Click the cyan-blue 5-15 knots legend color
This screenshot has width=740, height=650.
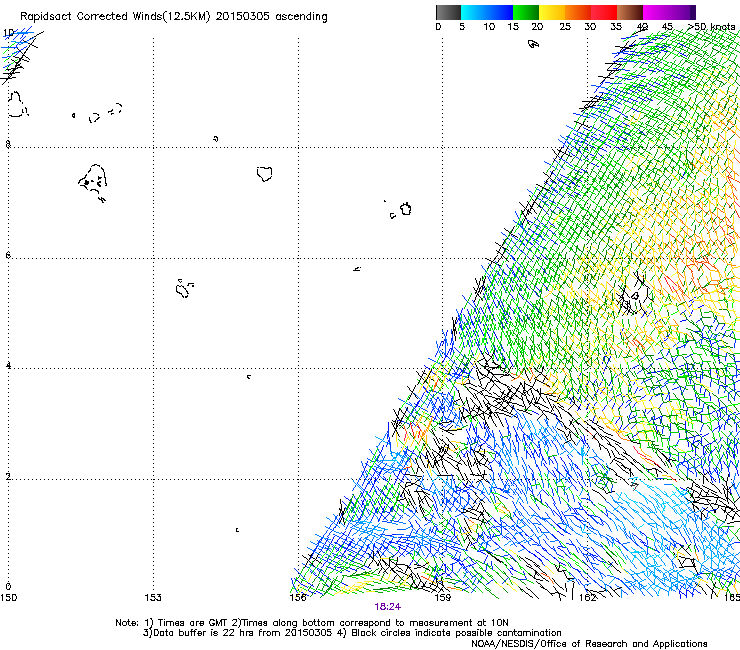(x=487, y=12)
